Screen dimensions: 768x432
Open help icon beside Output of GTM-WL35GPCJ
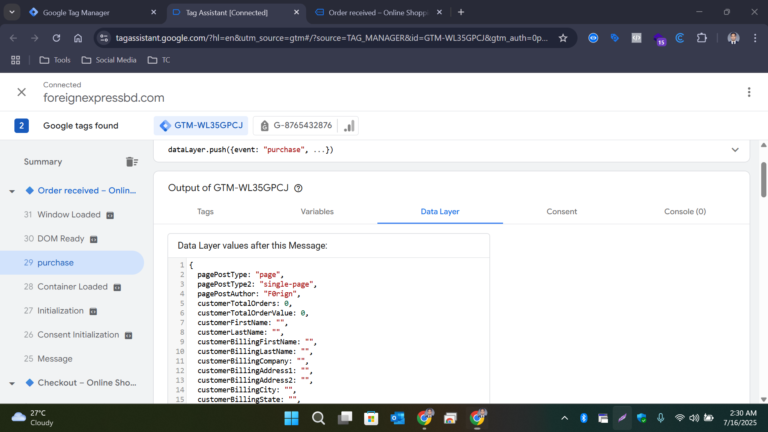point(298,188)
